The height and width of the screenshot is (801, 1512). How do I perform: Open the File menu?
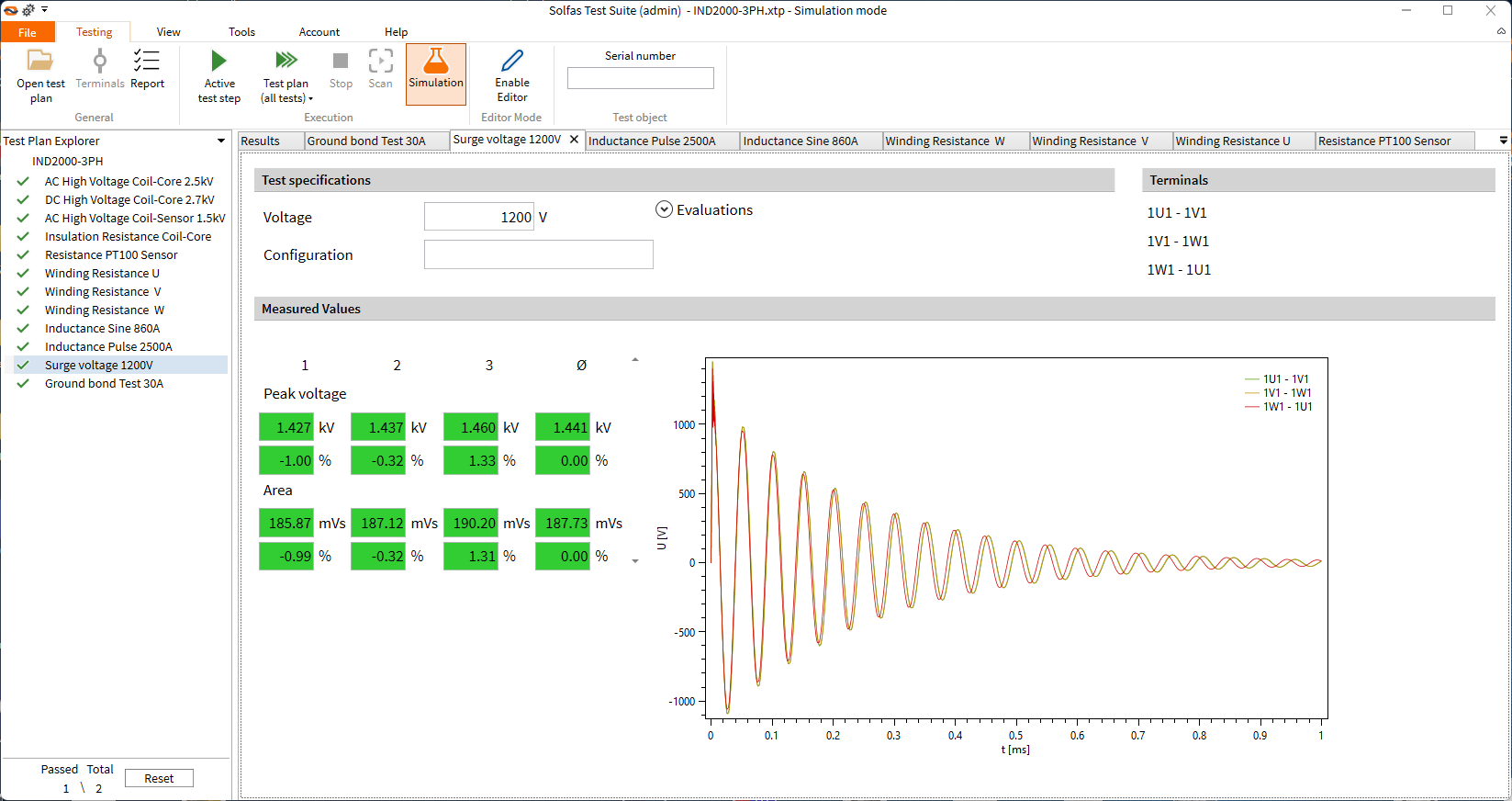click(28, 32)
